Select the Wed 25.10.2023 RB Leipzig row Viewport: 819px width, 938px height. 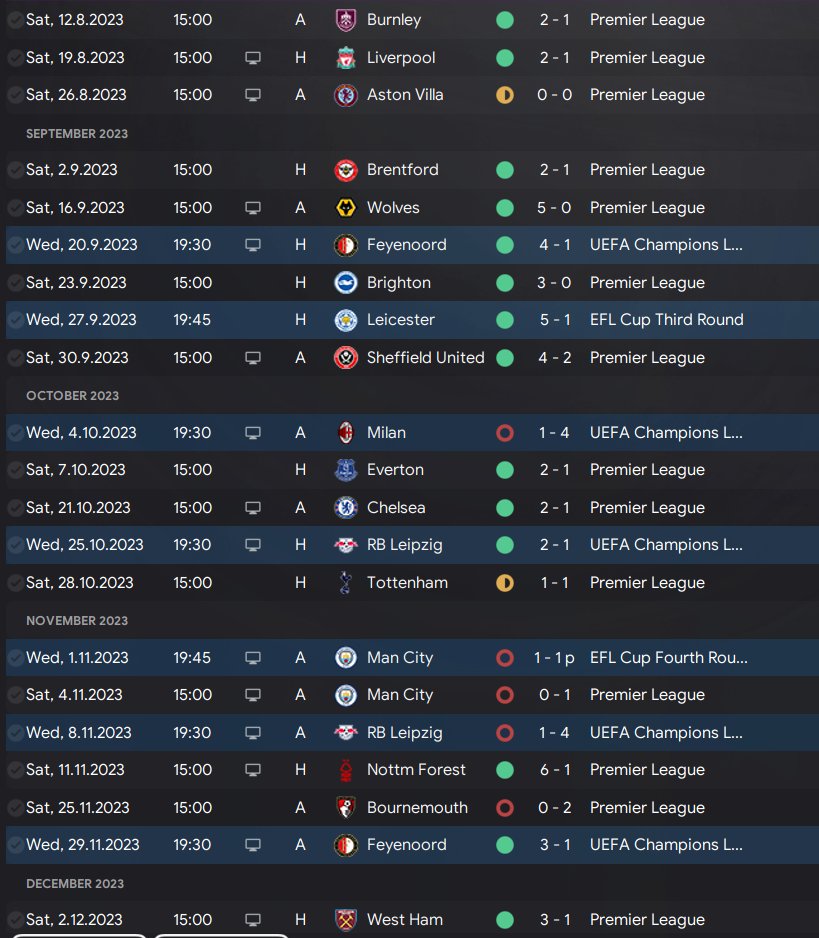pos(412,545)
